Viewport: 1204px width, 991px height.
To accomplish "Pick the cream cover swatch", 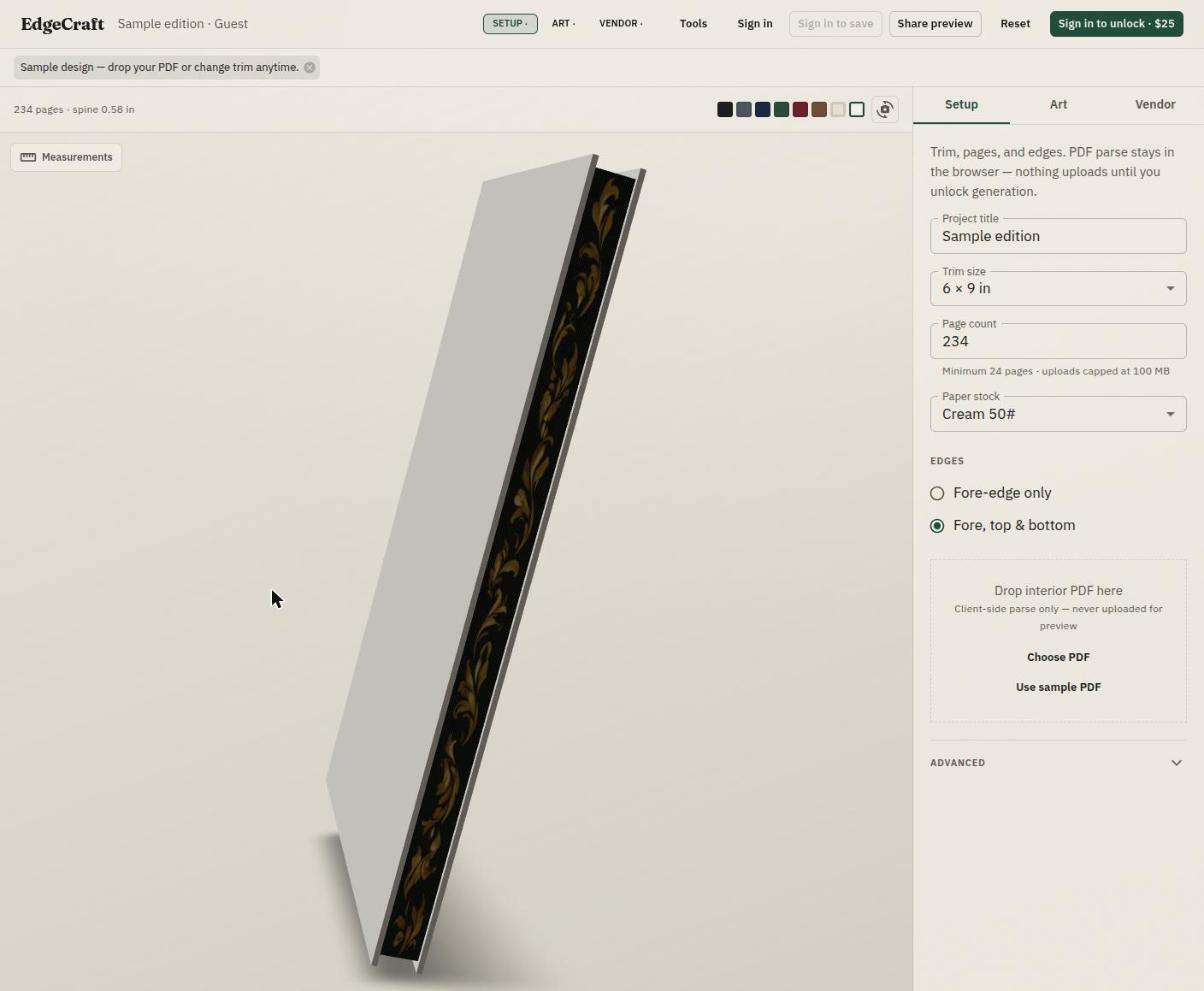I will click(x=838, y=110).
